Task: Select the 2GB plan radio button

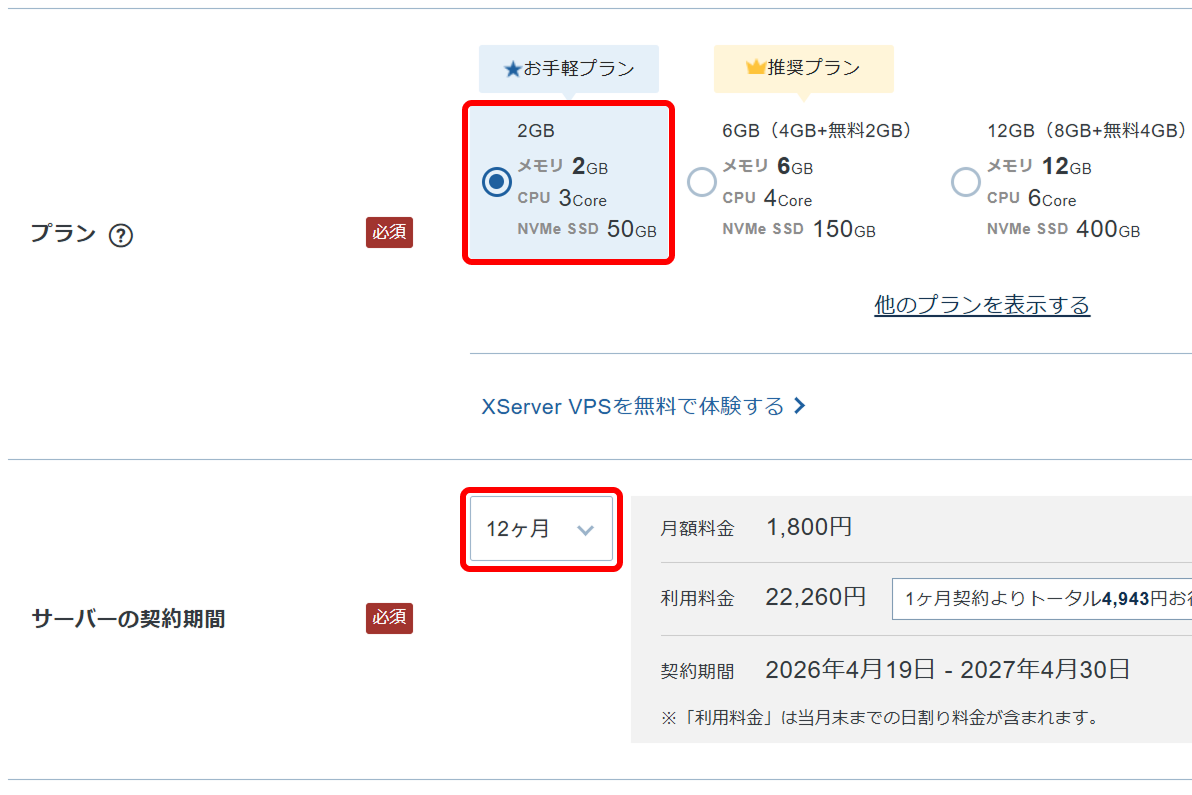Action: [497, 182]
